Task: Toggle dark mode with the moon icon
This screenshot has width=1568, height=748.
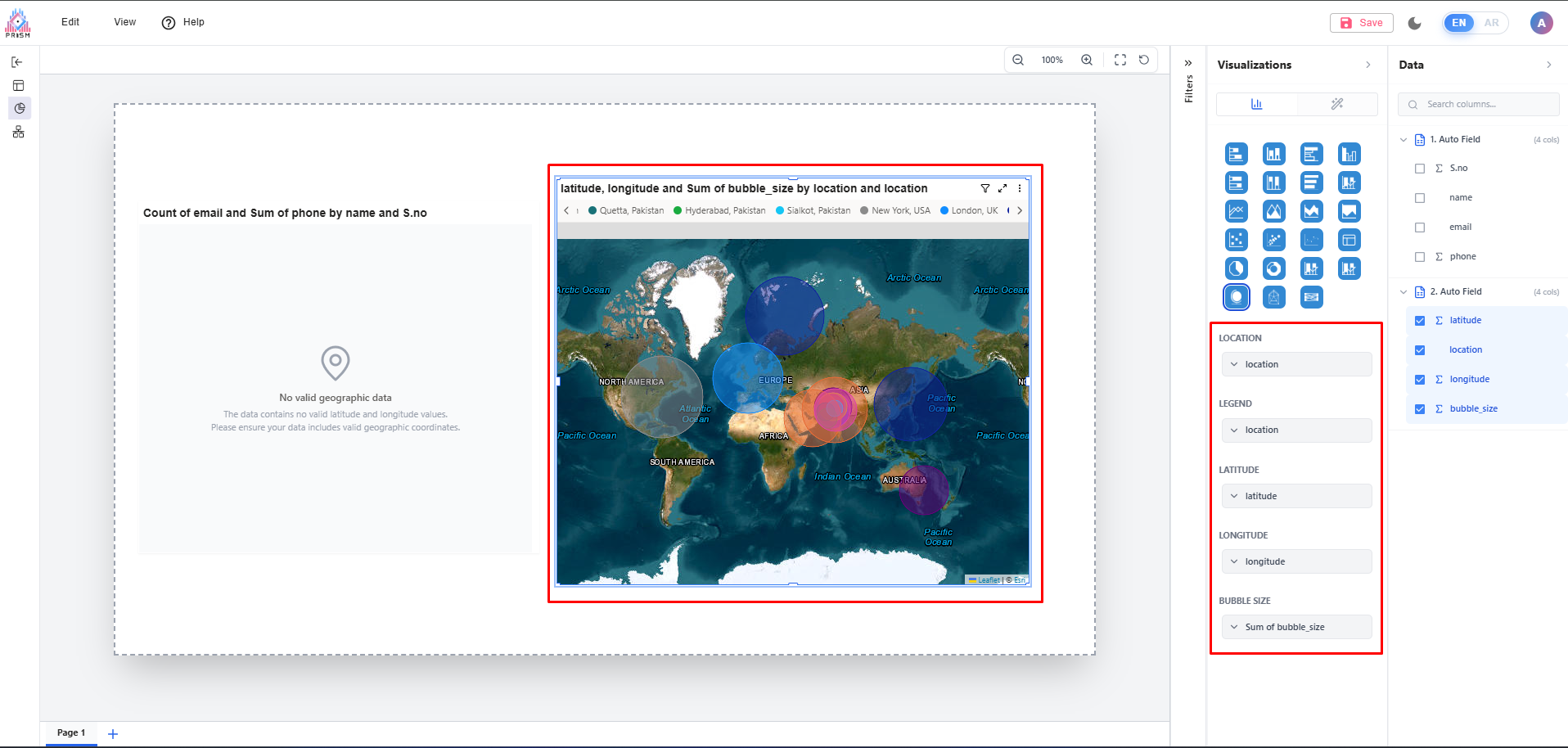Action: click(1414, 23)
